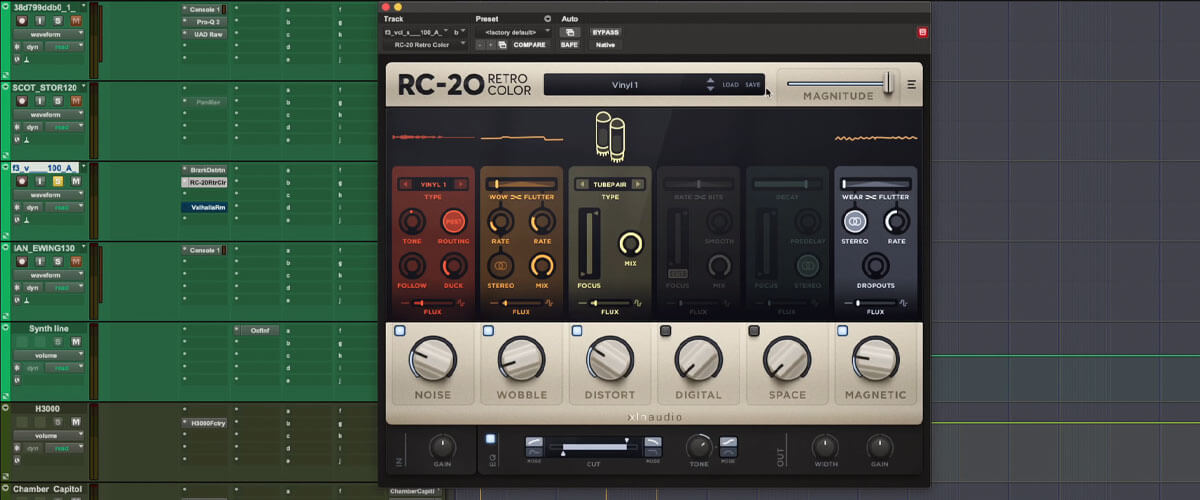Click the Vinyl1 preset name display

[625, 85]
